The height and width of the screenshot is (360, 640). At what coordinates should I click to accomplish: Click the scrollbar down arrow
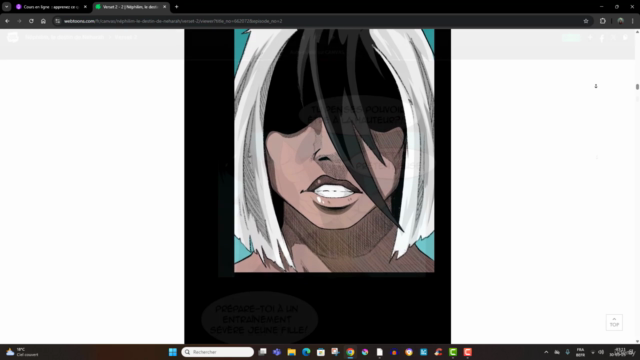pos(637,341)
